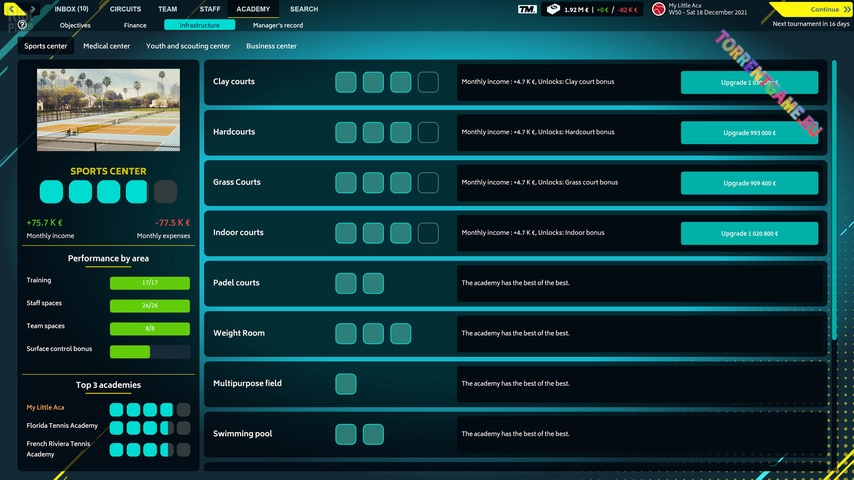Click the Surface control bonus progress bar
854x480 pixels.
(149, 352)
